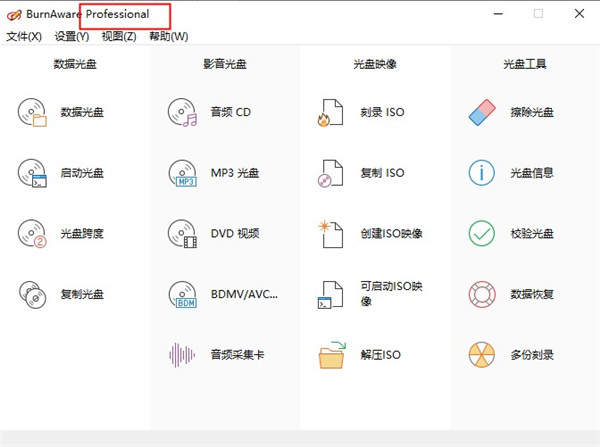Click the 光盘信息 info circle icon

[x=482, y=173]
